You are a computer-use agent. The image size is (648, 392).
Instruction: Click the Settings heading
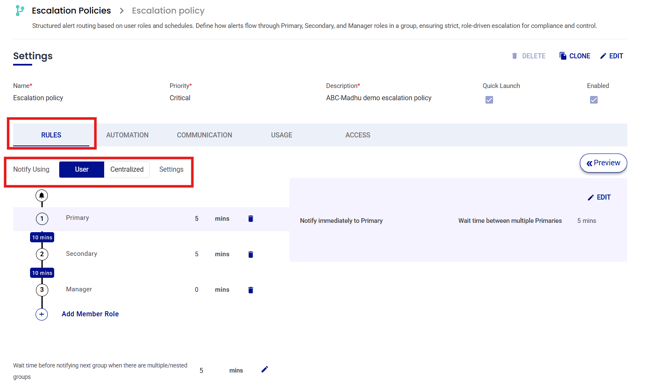(33, 56)
